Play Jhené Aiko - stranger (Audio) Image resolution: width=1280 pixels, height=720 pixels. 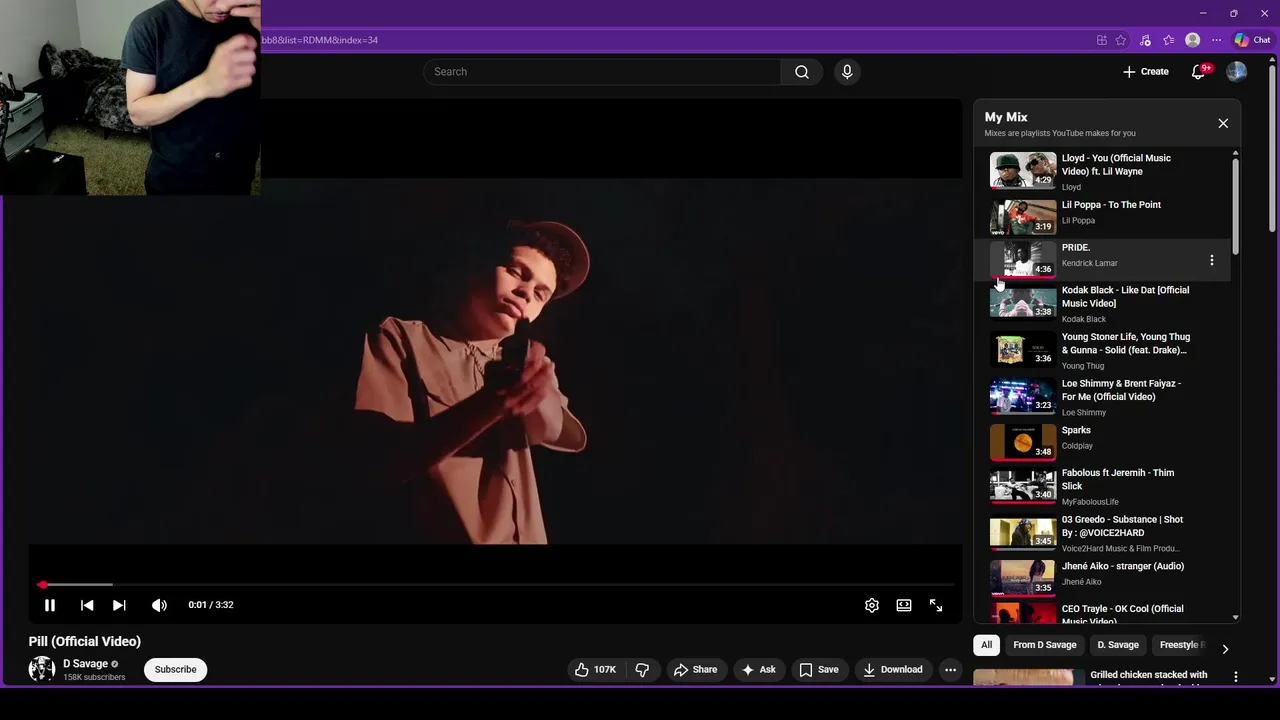pos(1100,577)
